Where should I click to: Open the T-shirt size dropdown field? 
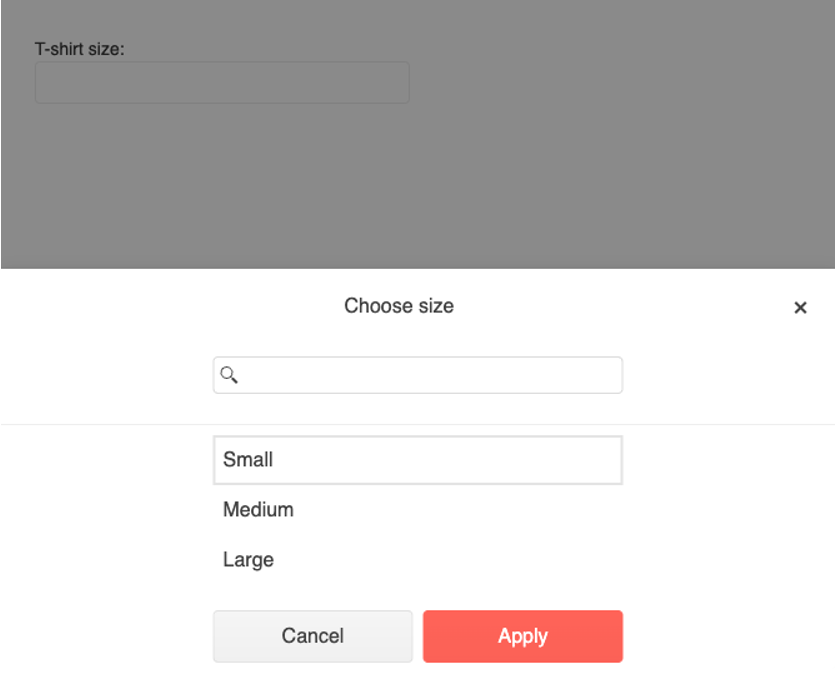click(x=222, y=83)
